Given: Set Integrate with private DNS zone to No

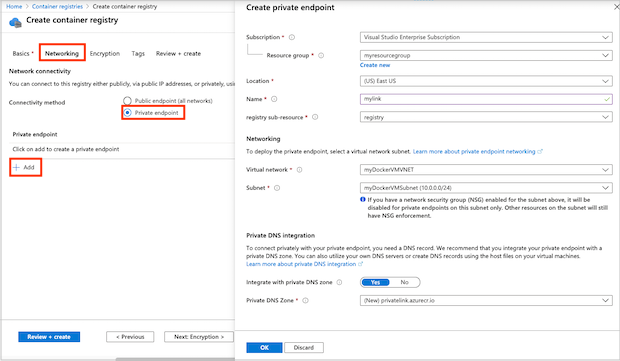Looking at the screenshot, I should 404,282.
